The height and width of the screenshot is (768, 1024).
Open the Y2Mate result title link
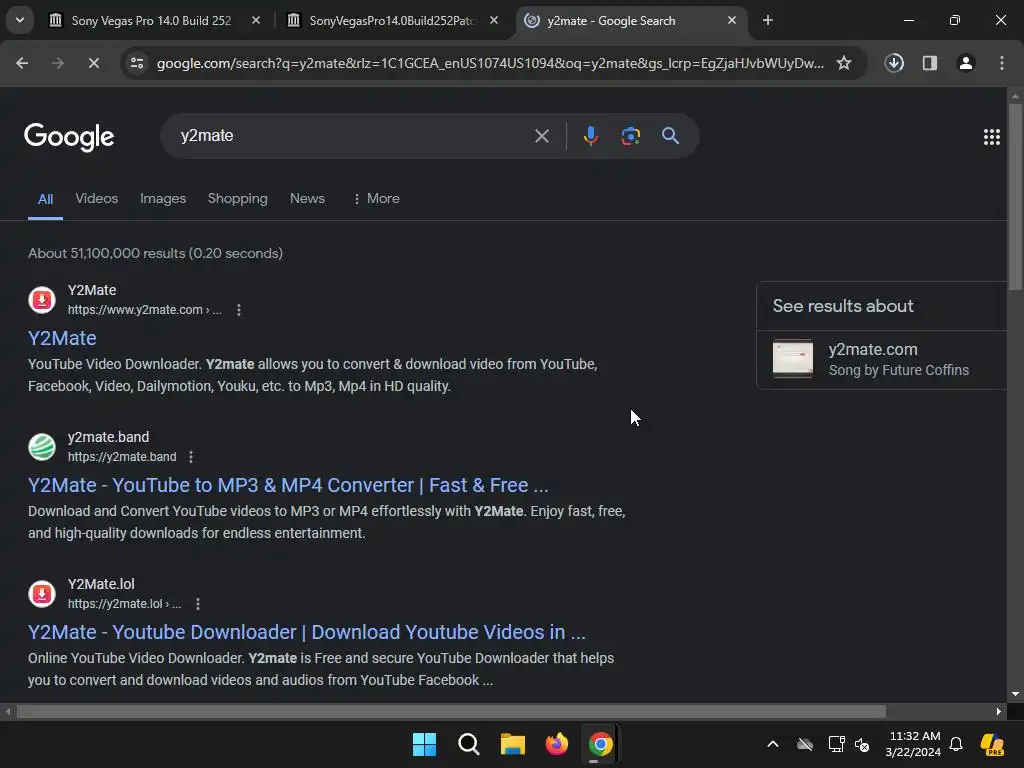(x=62, y=338)
